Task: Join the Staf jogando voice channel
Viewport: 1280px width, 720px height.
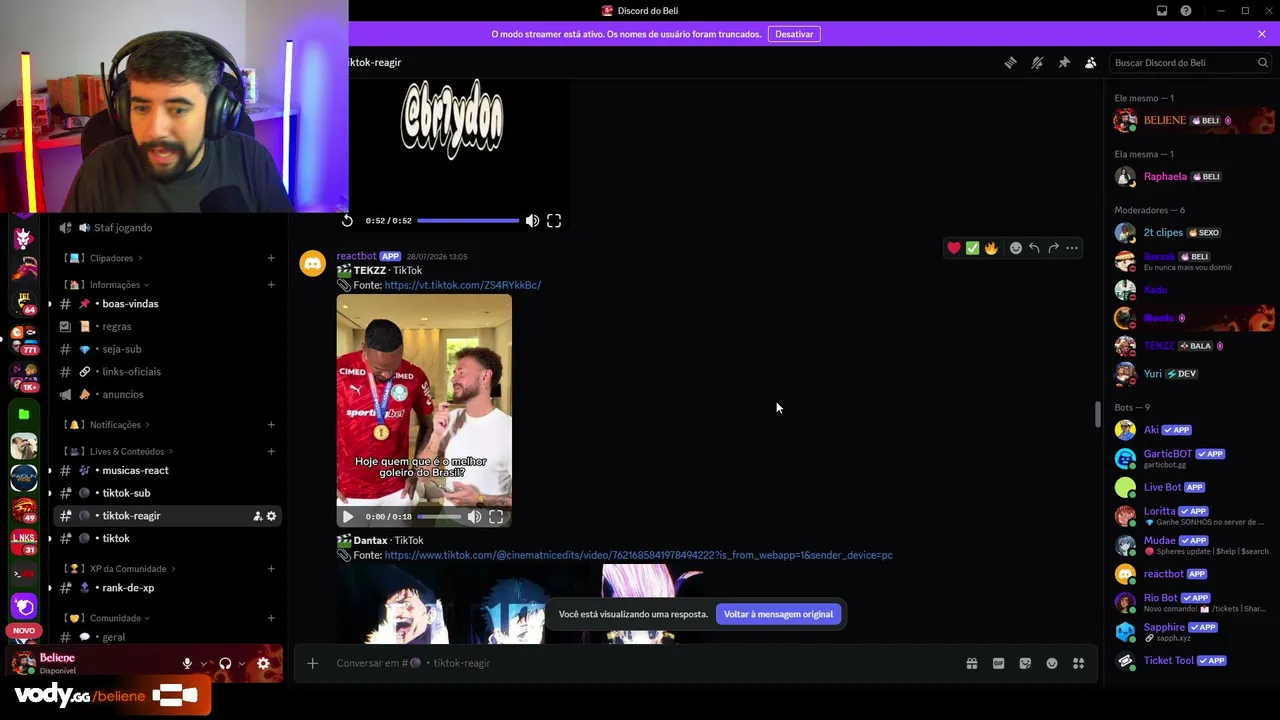Action: point(167,228)
